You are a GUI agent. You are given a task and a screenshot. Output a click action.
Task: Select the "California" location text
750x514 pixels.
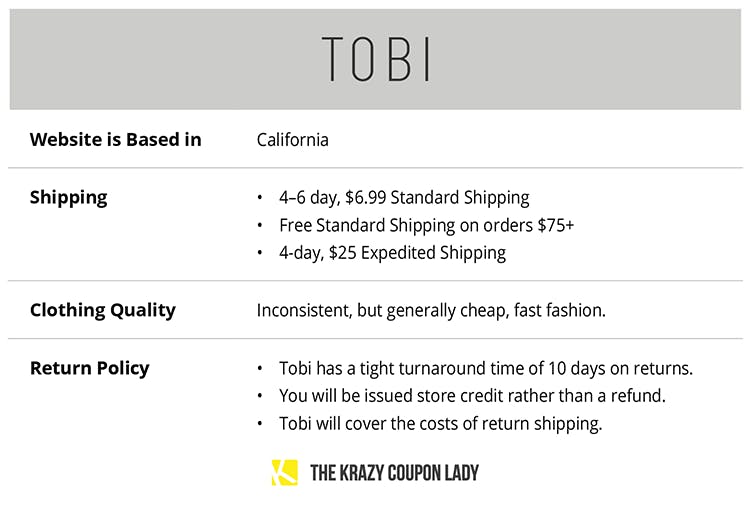[292, 140]
